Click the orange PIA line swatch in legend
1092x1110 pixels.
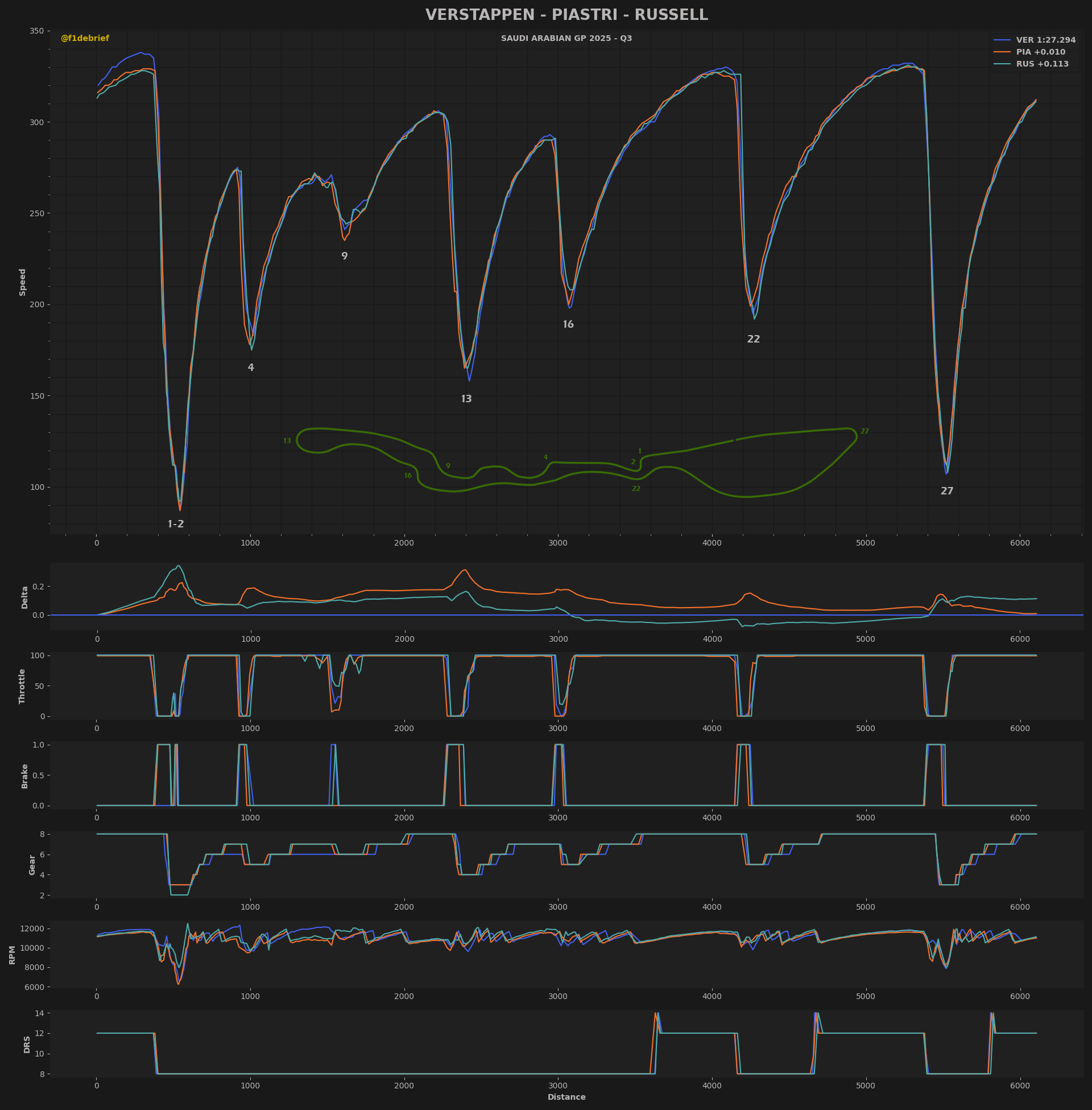pos(1002,52)
